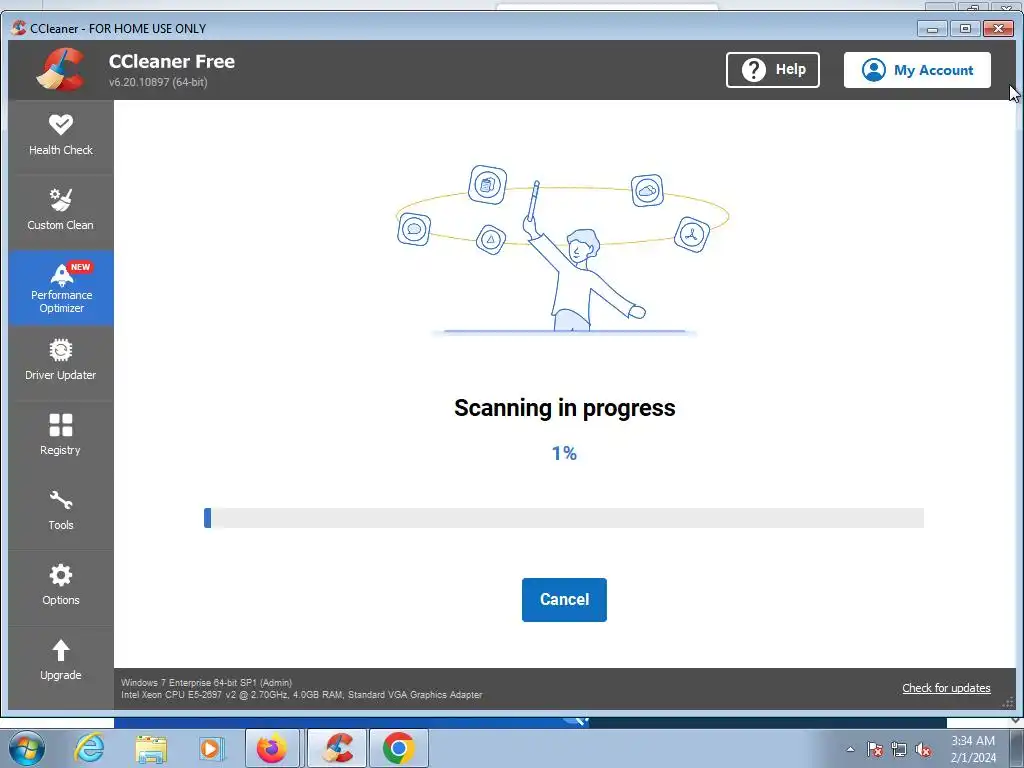Screen dimensions: 1024x768
Task: Show hidden tray icons arrow
Action: click(x=850, y=749)
